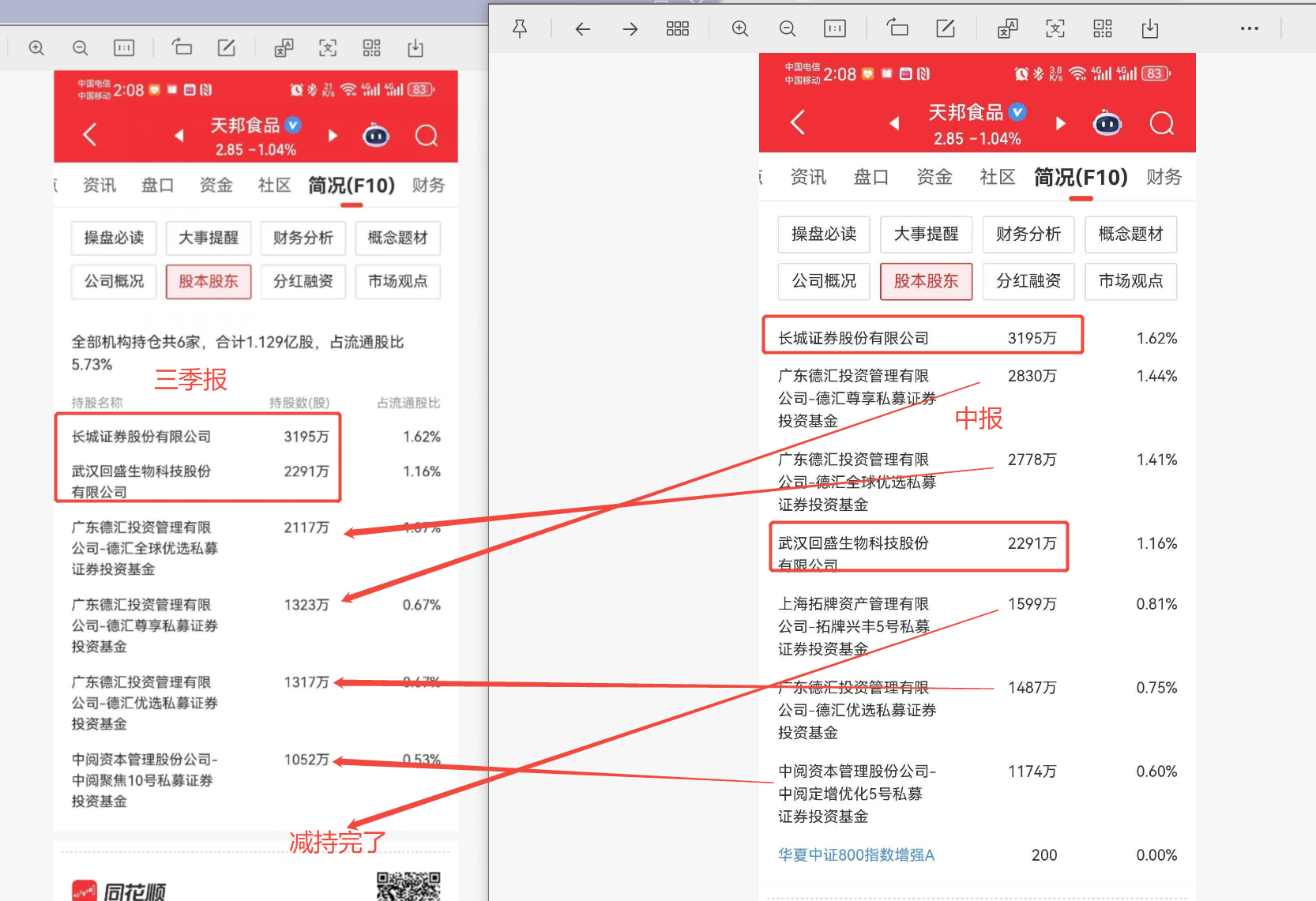Switch to next stock arrow in right screenshot
This screenshot has width=1316, height=901.
point(1061,123)
